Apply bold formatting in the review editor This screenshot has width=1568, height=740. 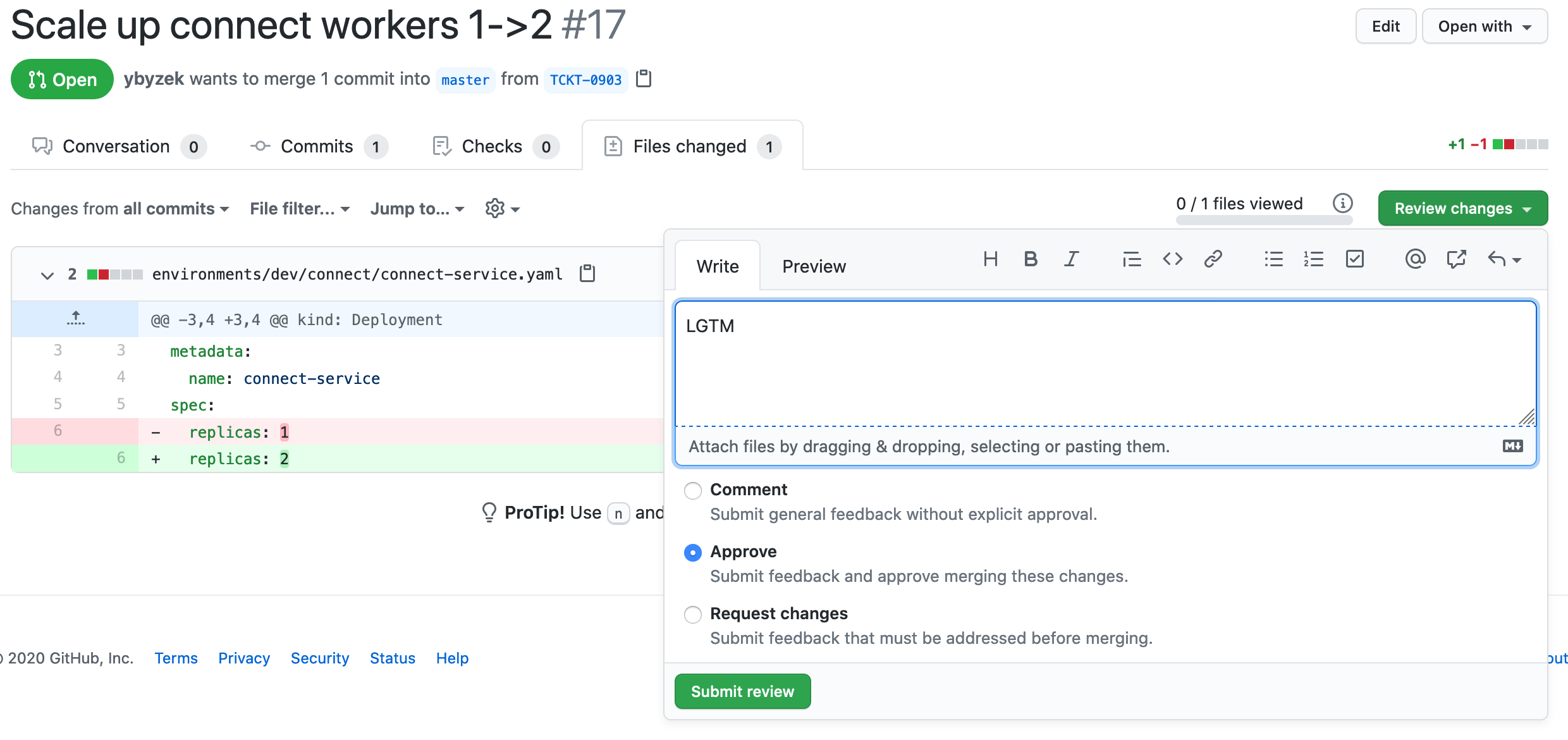[1031, 259]
